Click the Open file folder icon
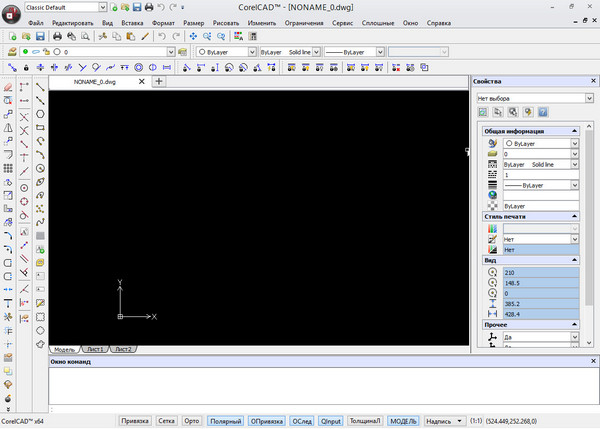Screen dimensions: 600x429 [x=26, y=36]
